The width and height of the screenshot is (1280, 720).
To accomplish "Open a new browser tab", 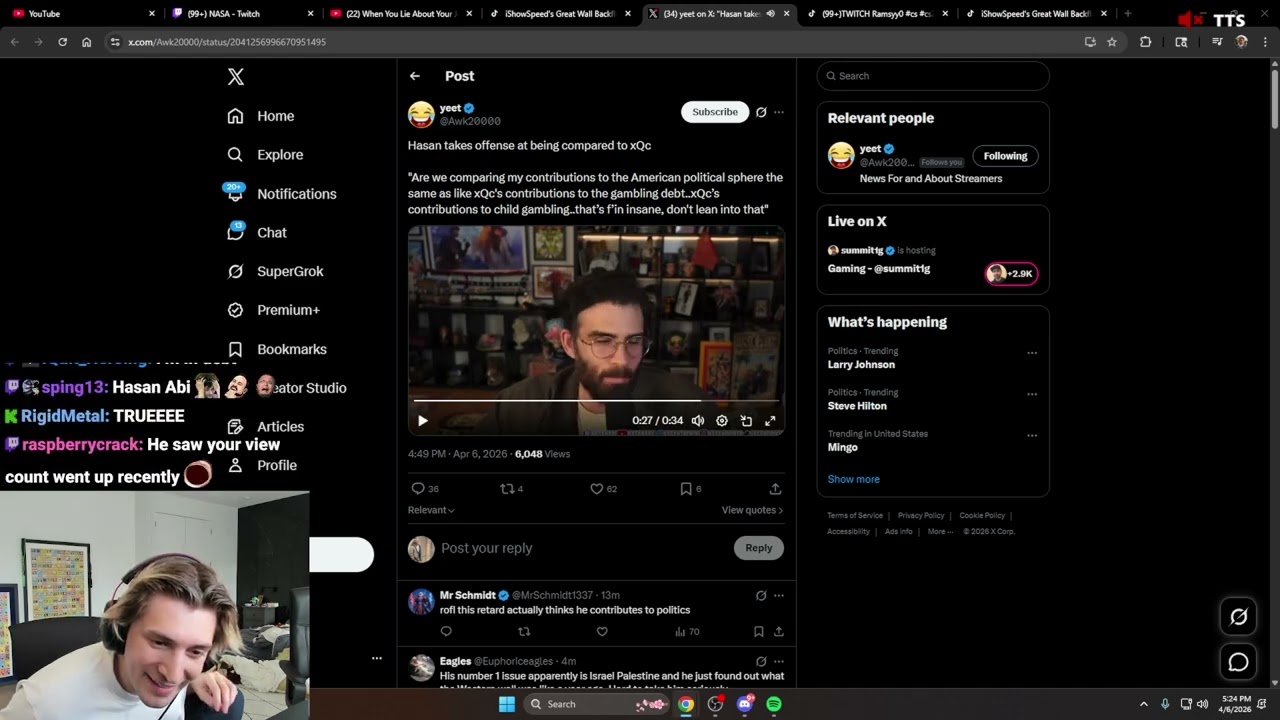I will [1128, 14].
